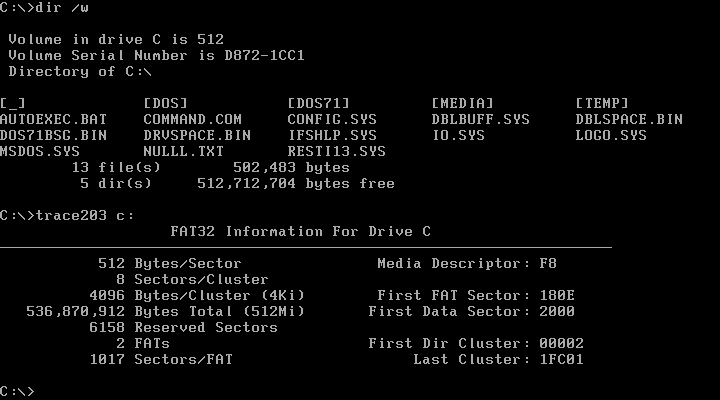Click the DRVSPACE.BIN file listing
720x400 pixels.
click(x=196, y=135)
